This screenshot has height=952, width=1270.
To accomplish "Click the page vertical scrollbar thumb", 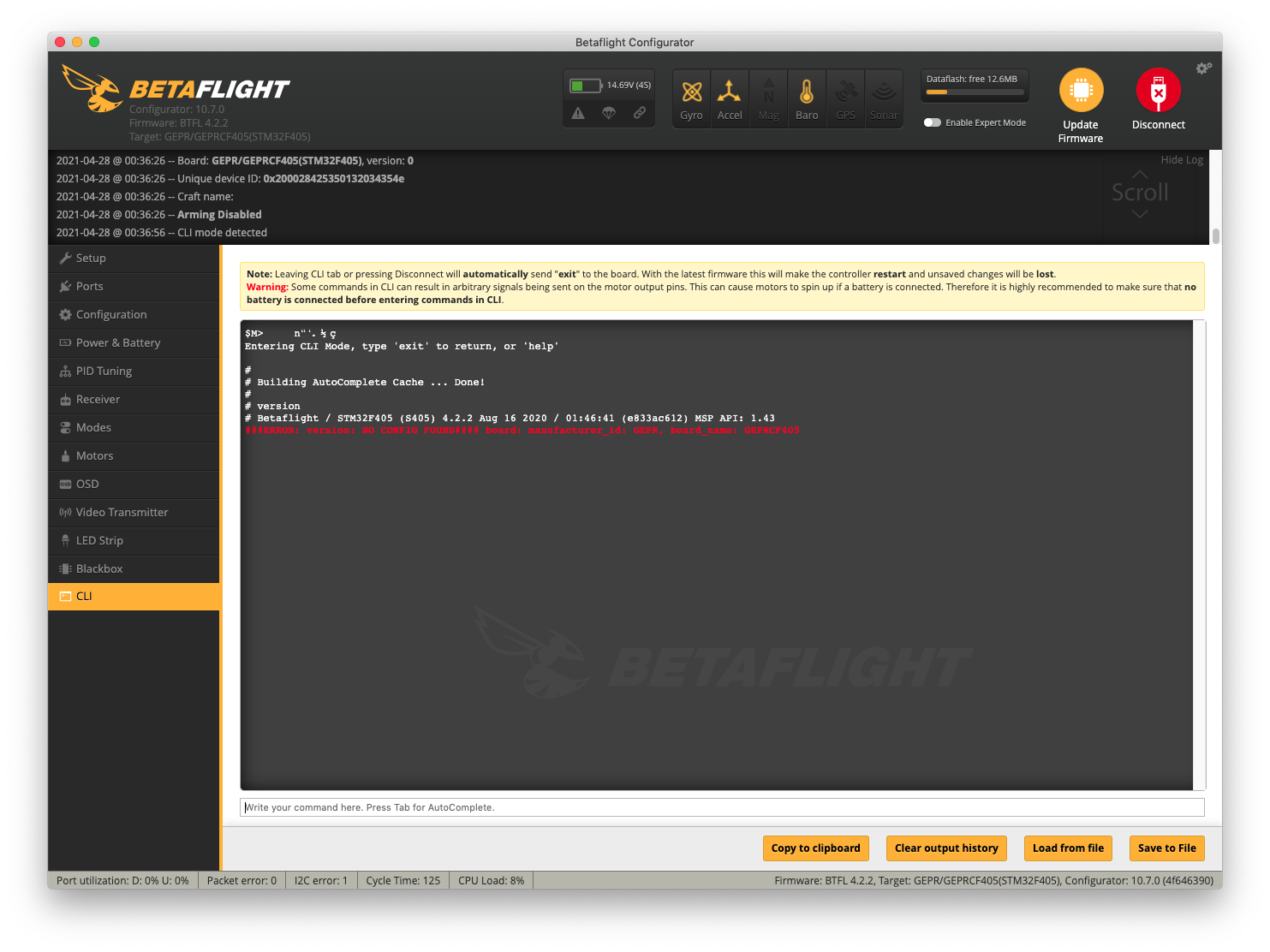I will 1215,235.
